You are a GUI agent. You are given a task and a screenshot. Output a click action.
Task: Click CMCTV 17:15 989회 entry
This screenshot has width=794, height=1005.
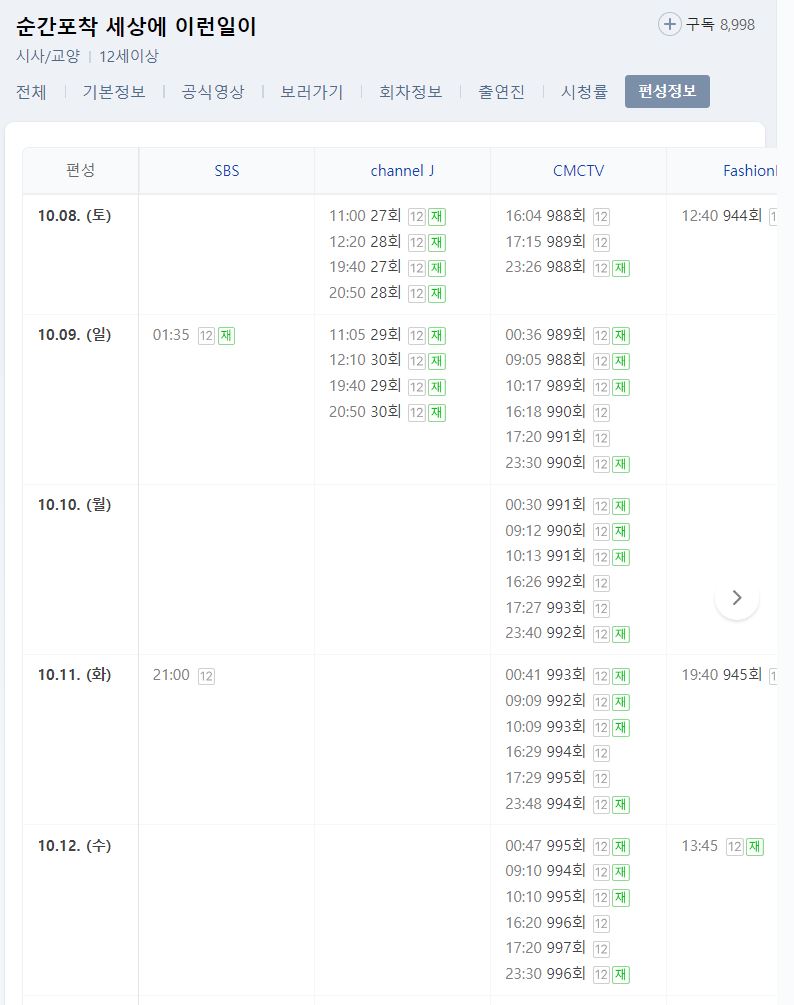pyautogui.click(x=557, y=242)
